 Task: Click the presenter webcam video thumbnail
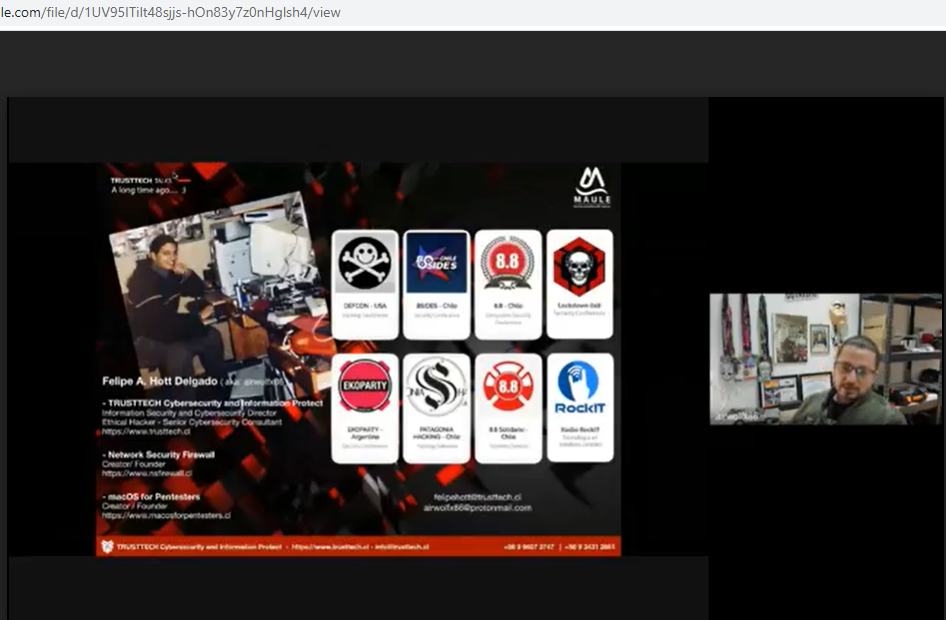click(x=825, y=359)
